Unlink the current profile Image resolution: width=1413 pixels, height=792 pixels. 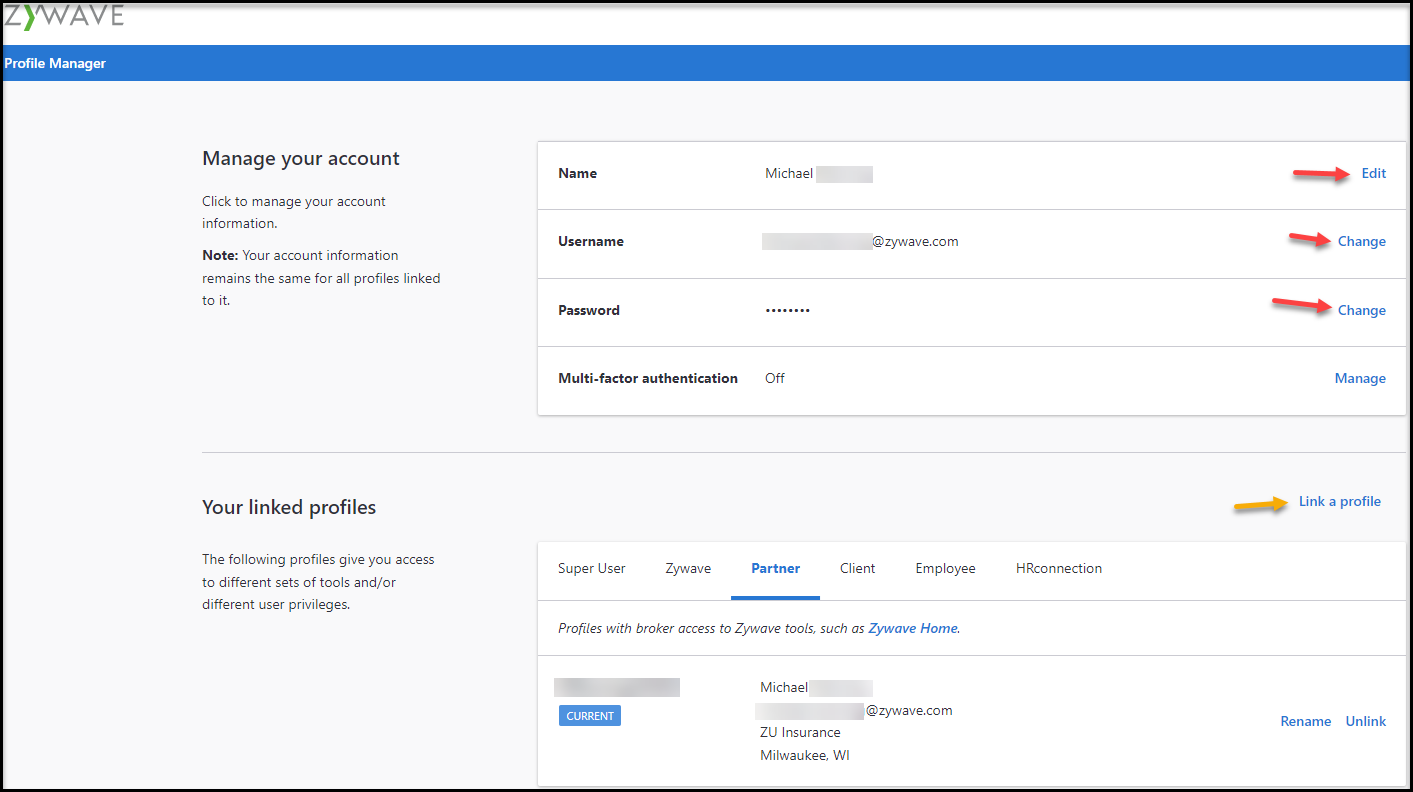point(1365,721)
